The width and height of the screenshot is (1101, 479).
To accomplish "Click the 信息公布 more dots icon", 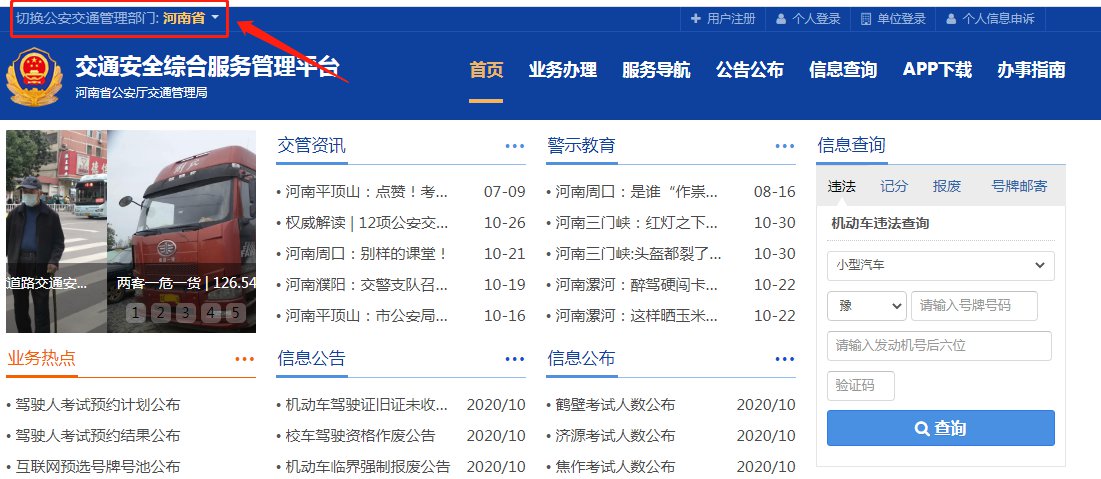I will coord(785,359).
